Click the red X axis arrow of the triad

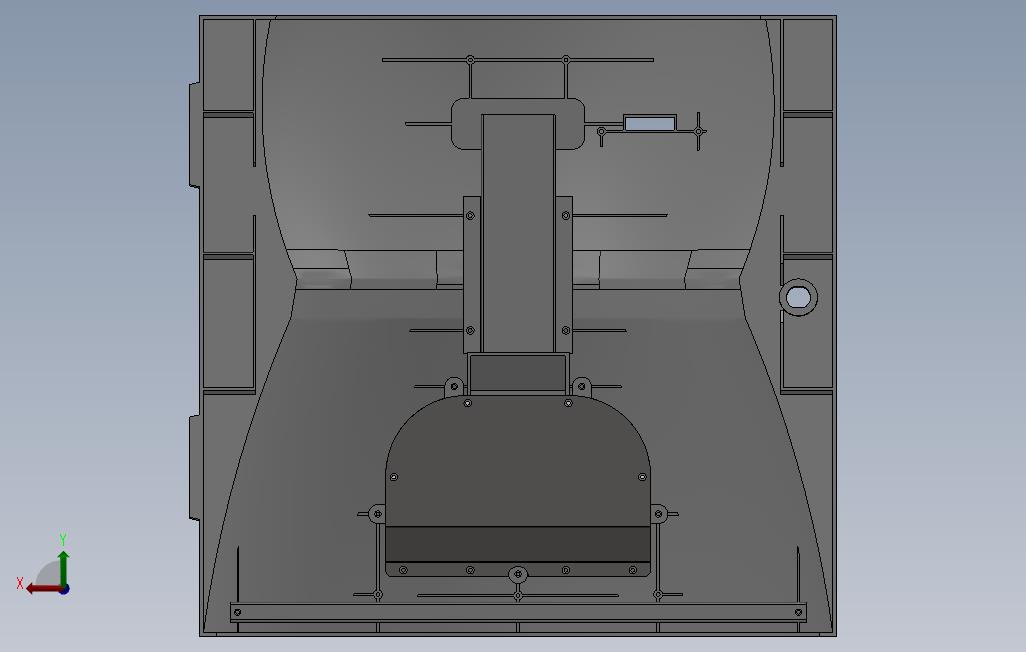point(43,589)
